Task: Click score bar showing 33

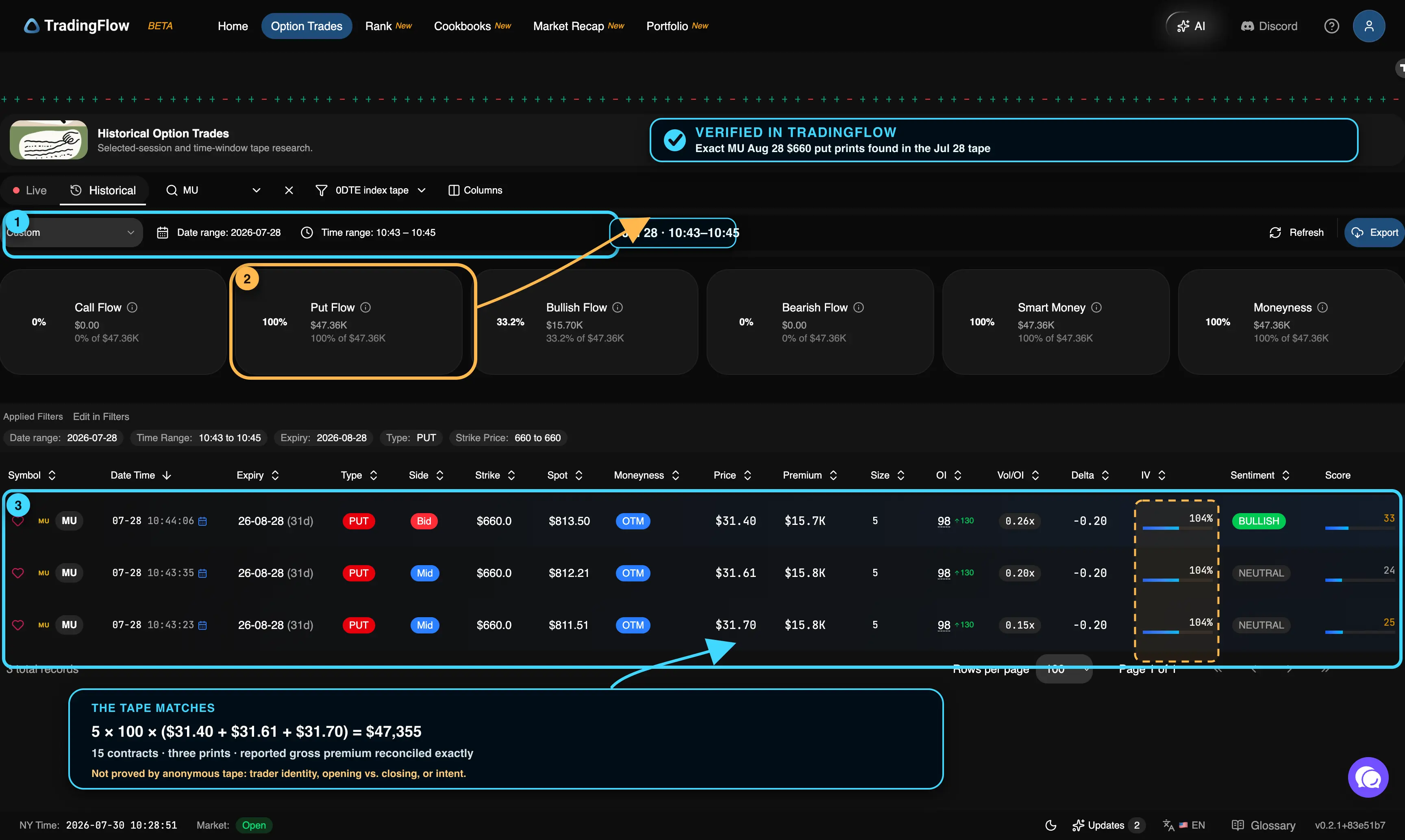Action: (x=1359, y=528)
